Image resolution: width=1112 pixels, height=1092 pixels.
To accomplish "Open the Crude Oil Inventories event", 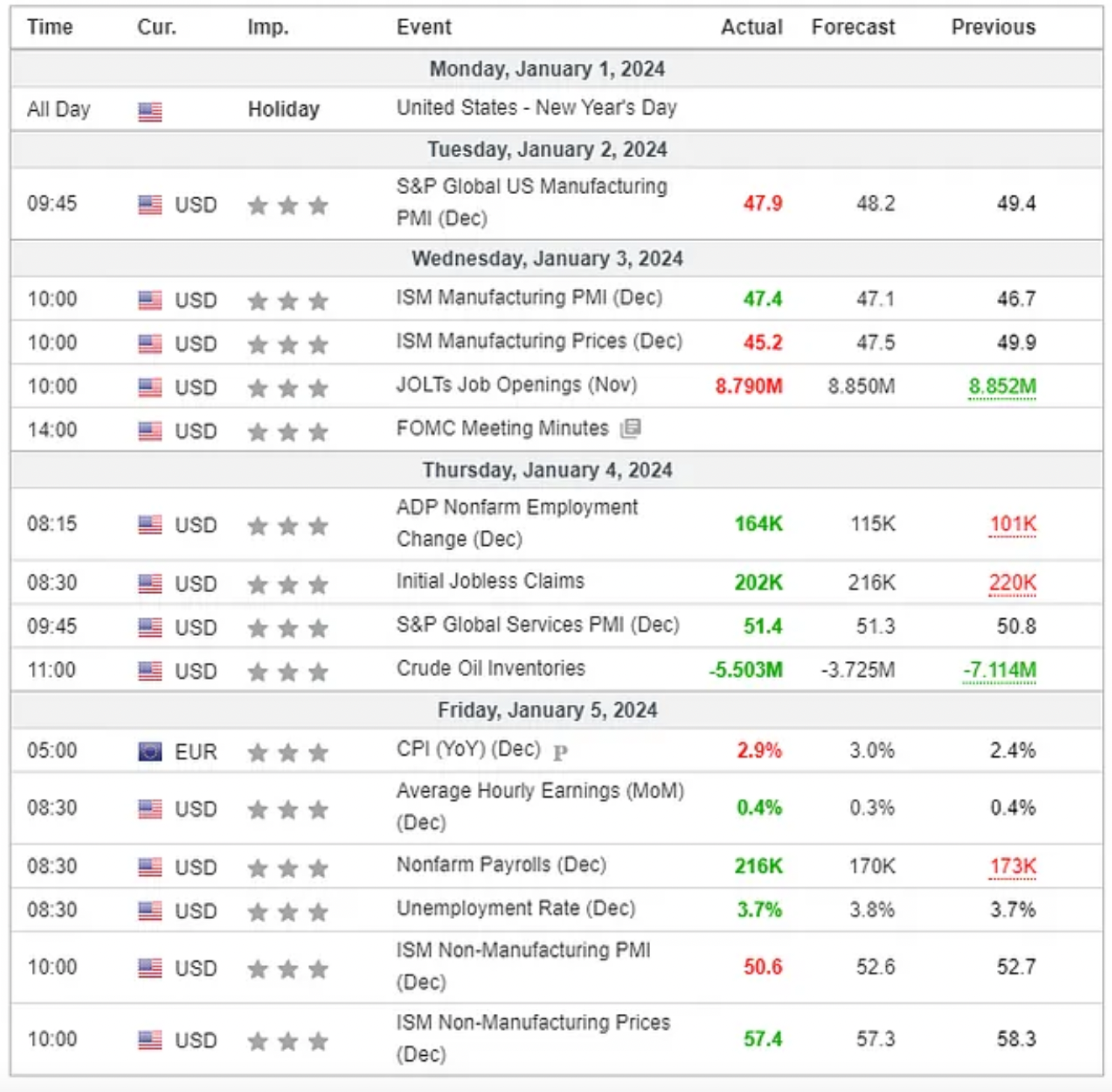I will click(490, 669).
